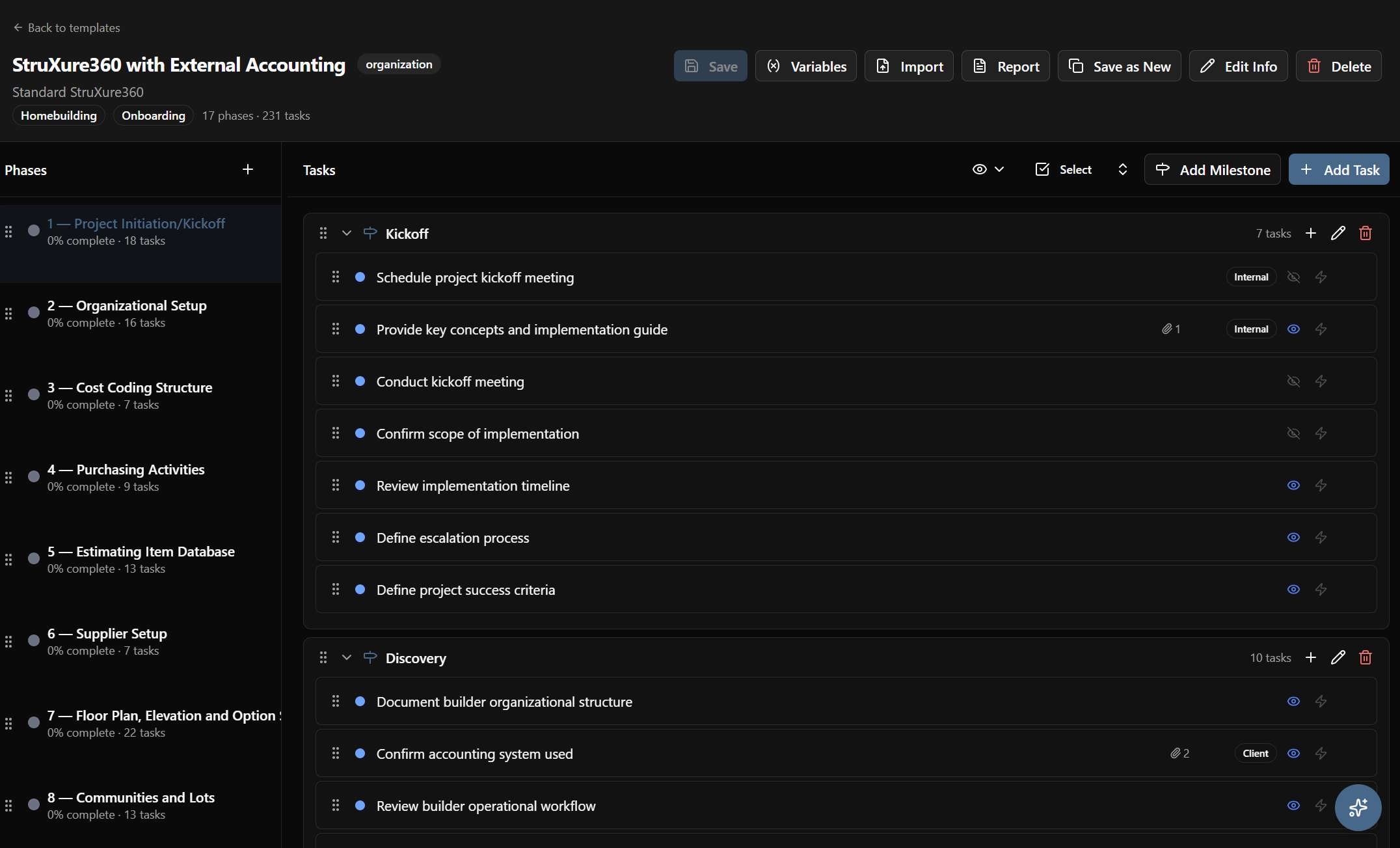Click the Add Milestone button
The height and width of the screenshot is (848, 1400).
(1211, 169)
